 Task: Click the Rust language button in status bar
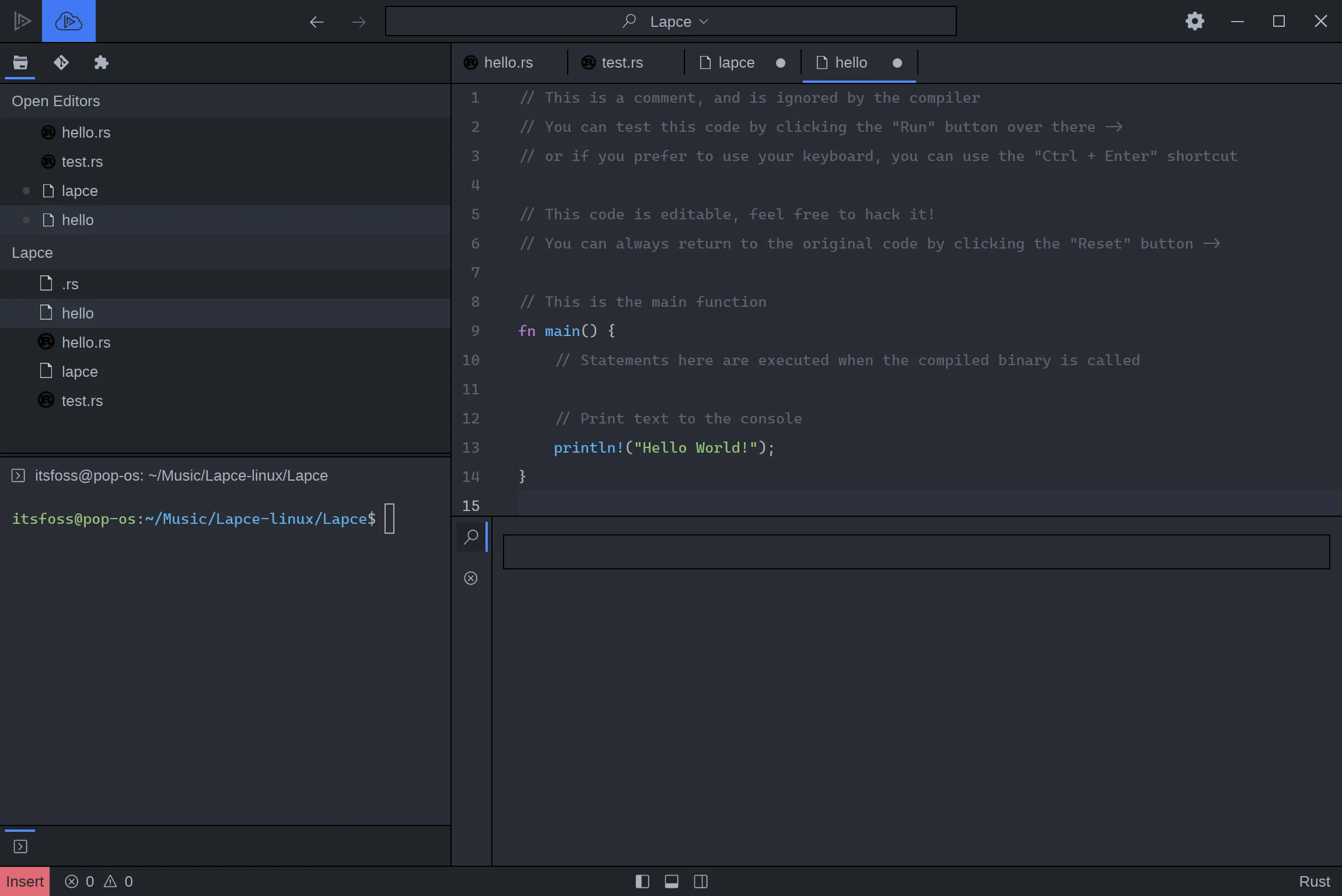point(1314,881)
